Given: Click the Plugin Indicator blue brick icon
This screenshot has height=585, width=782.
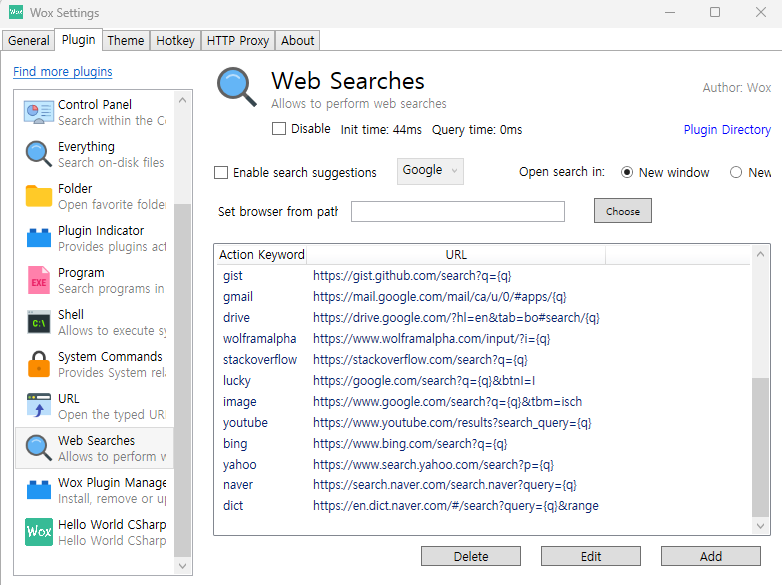Looking at the screenshot, I should click(39, 238).
